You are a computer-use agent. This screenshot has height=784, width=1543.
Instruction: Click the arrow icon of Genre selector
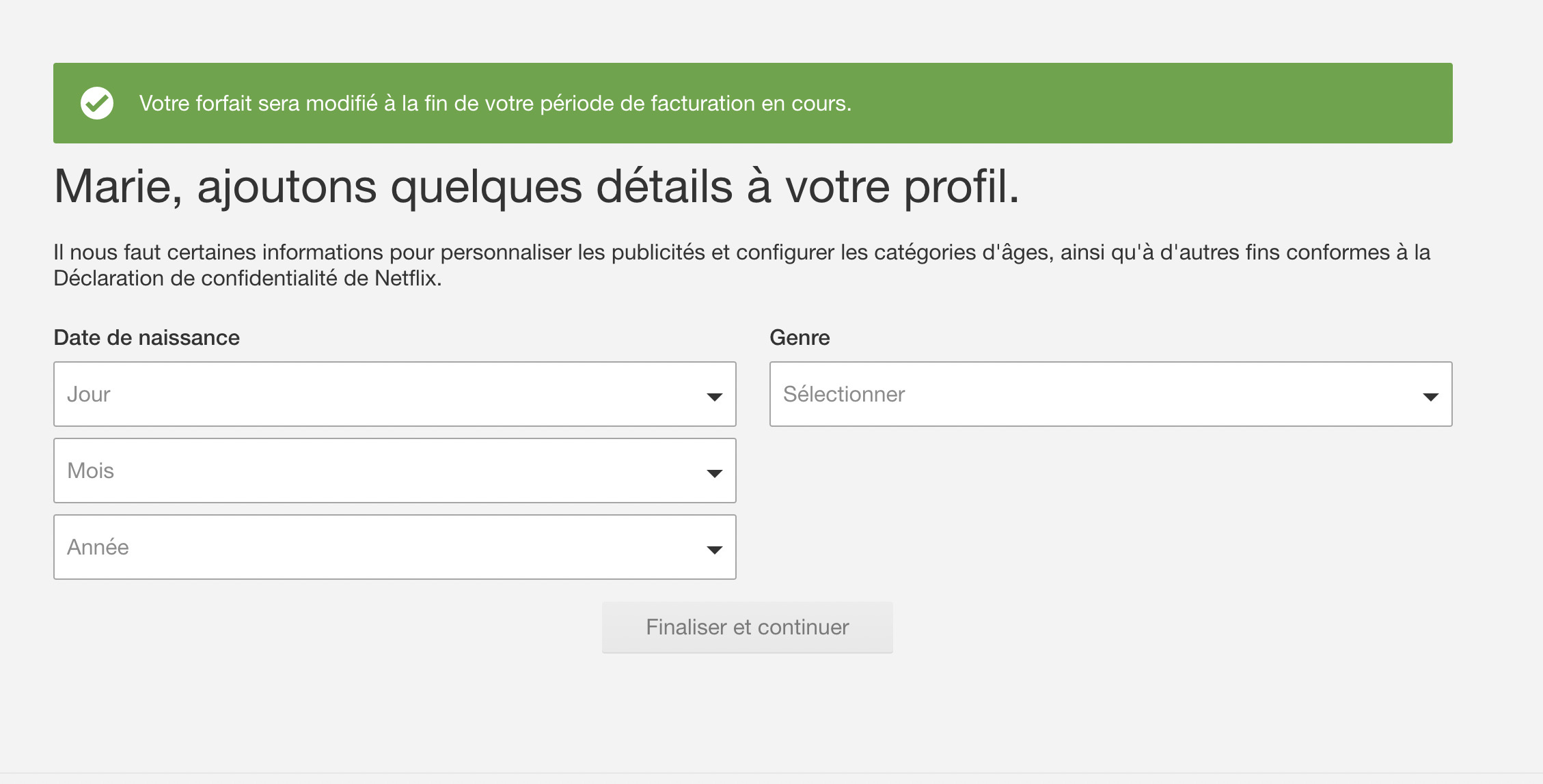click(x=1431, y=397)
